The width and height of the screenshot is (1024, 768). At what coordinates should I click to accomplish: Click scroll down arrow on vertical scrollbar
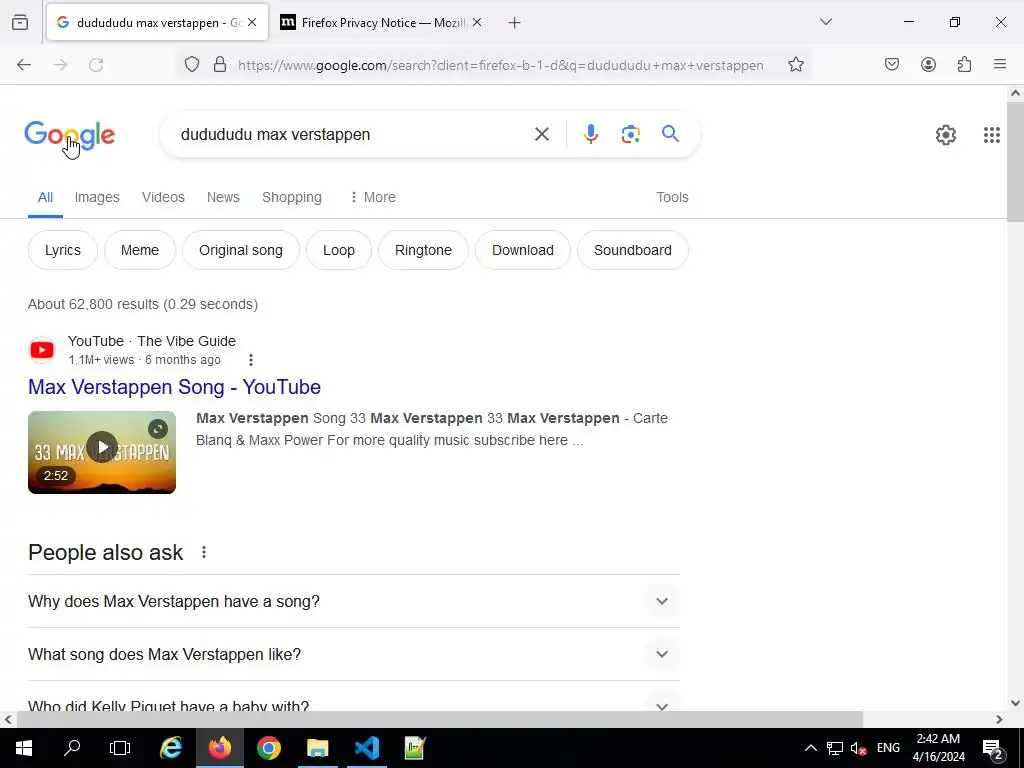(x=1015, y=703)
